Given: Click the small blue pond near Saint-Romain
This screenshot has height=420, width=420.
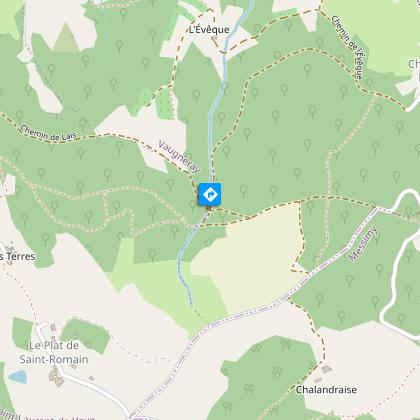Looking at the screenshot, I should [18, 377].
